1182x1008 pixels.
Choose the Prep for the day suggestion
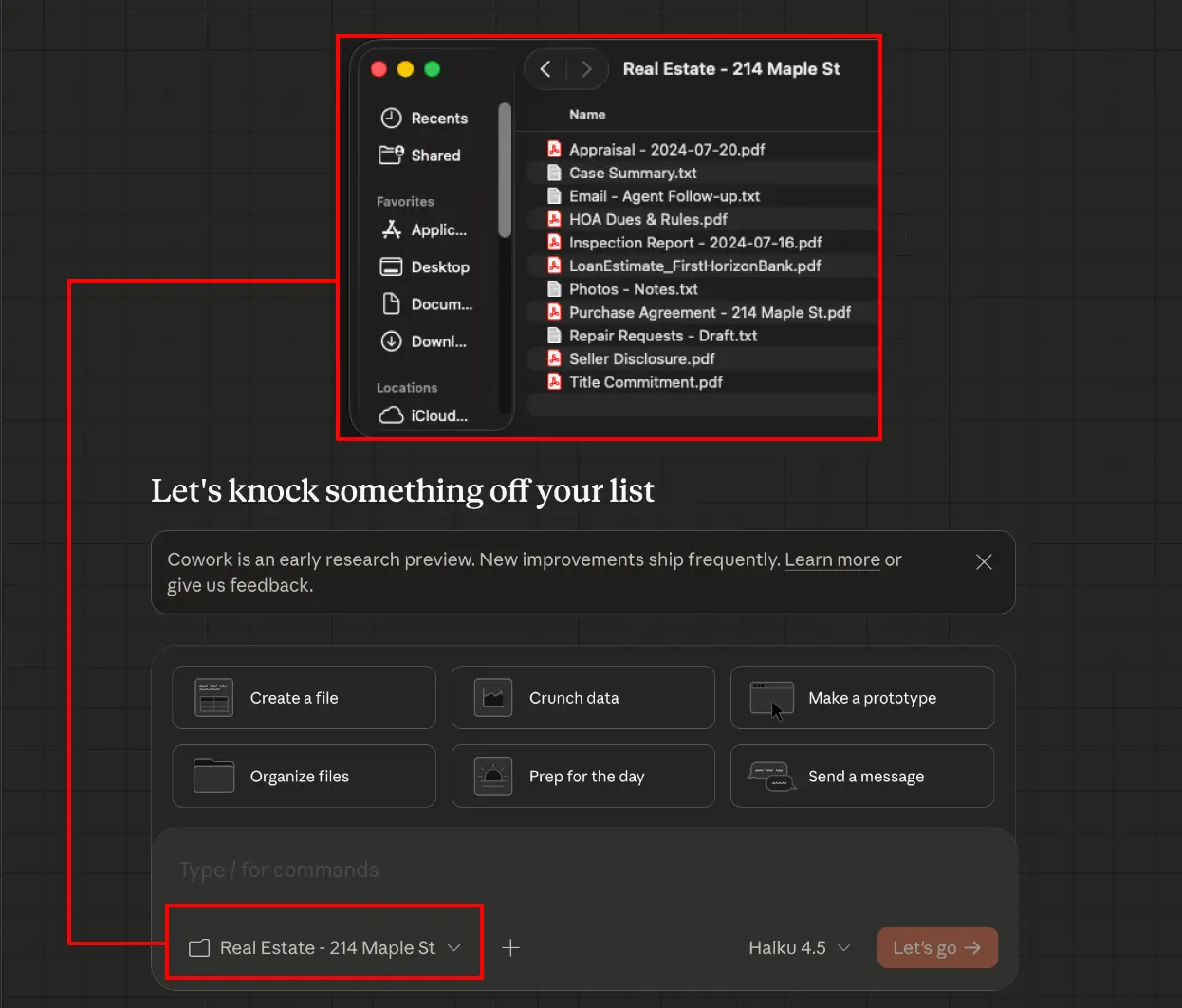pos(582,776)
